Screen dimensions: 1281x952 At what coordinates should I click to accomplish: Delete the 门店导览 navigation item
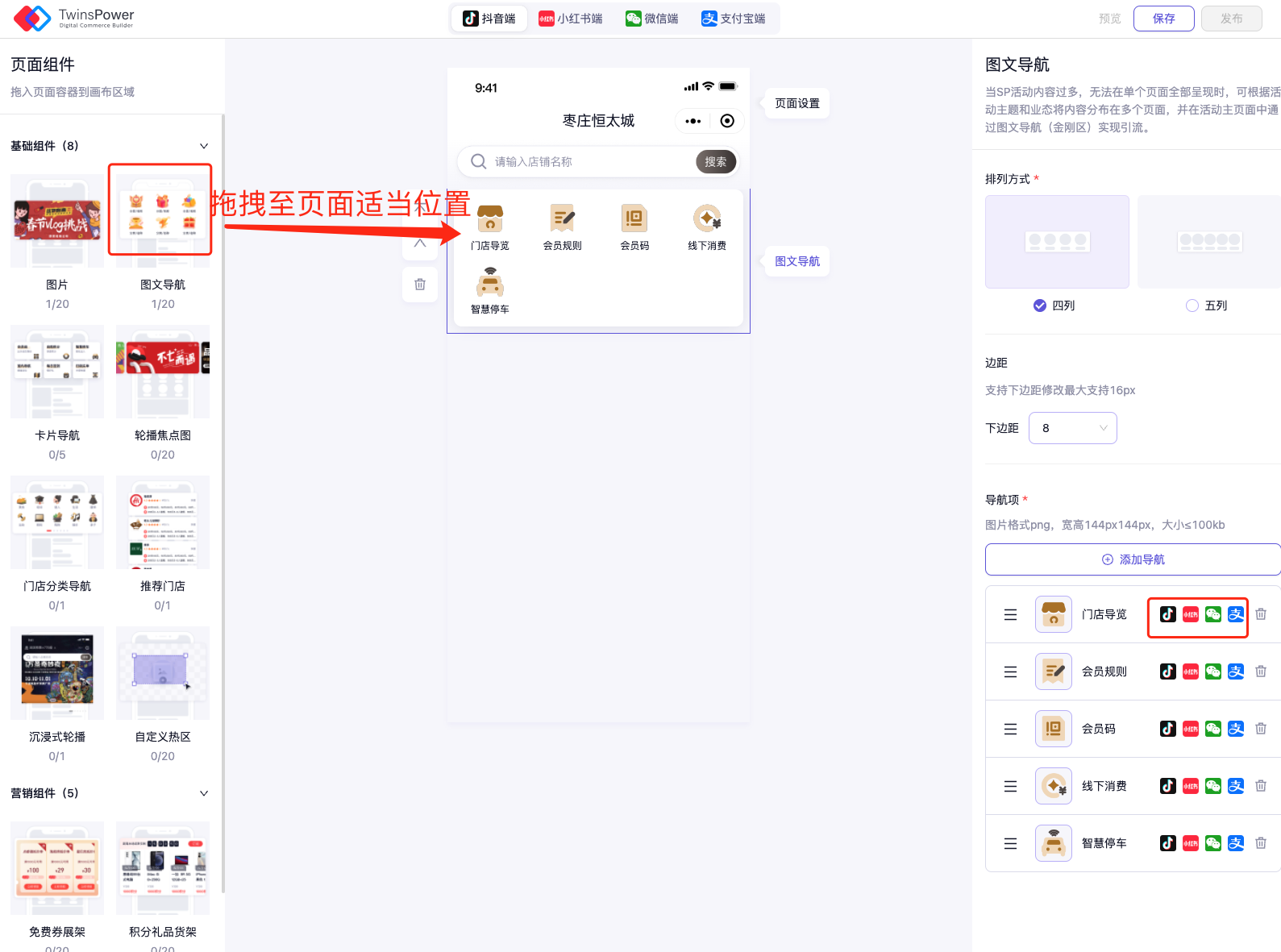pos(1261,614)
